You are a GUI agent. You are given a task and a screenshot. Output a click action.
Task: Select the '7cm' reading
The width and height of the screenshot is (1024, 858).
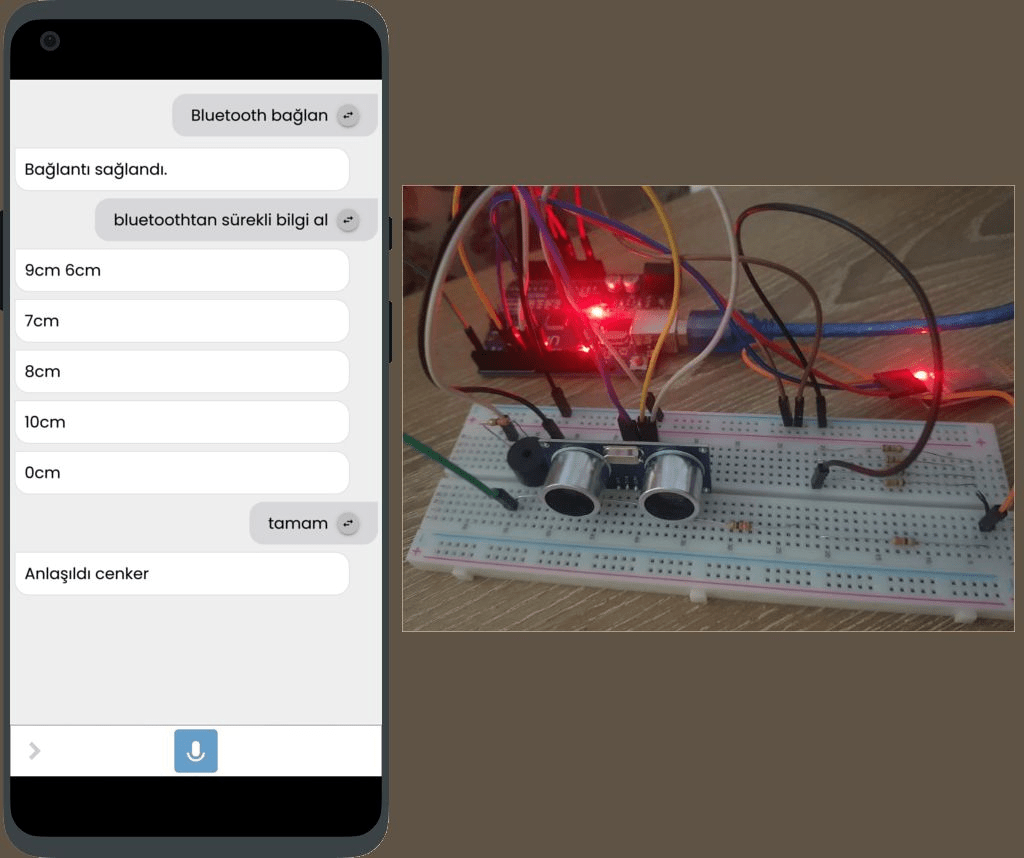click(x=182, y=321)
